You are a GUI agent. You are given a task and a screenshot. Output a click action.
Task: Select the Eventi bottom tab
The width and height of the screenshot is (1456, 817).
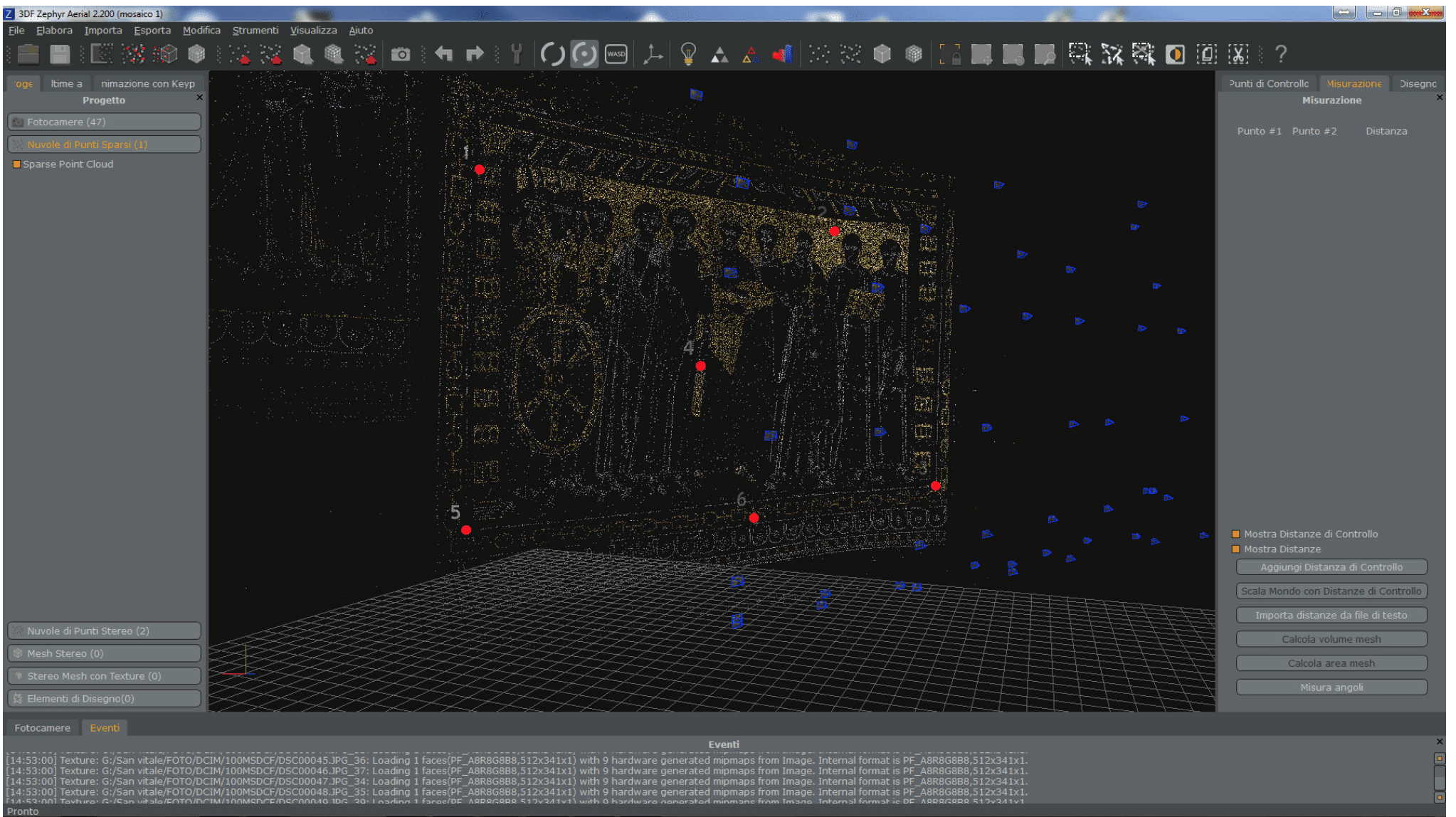(105, 728)
